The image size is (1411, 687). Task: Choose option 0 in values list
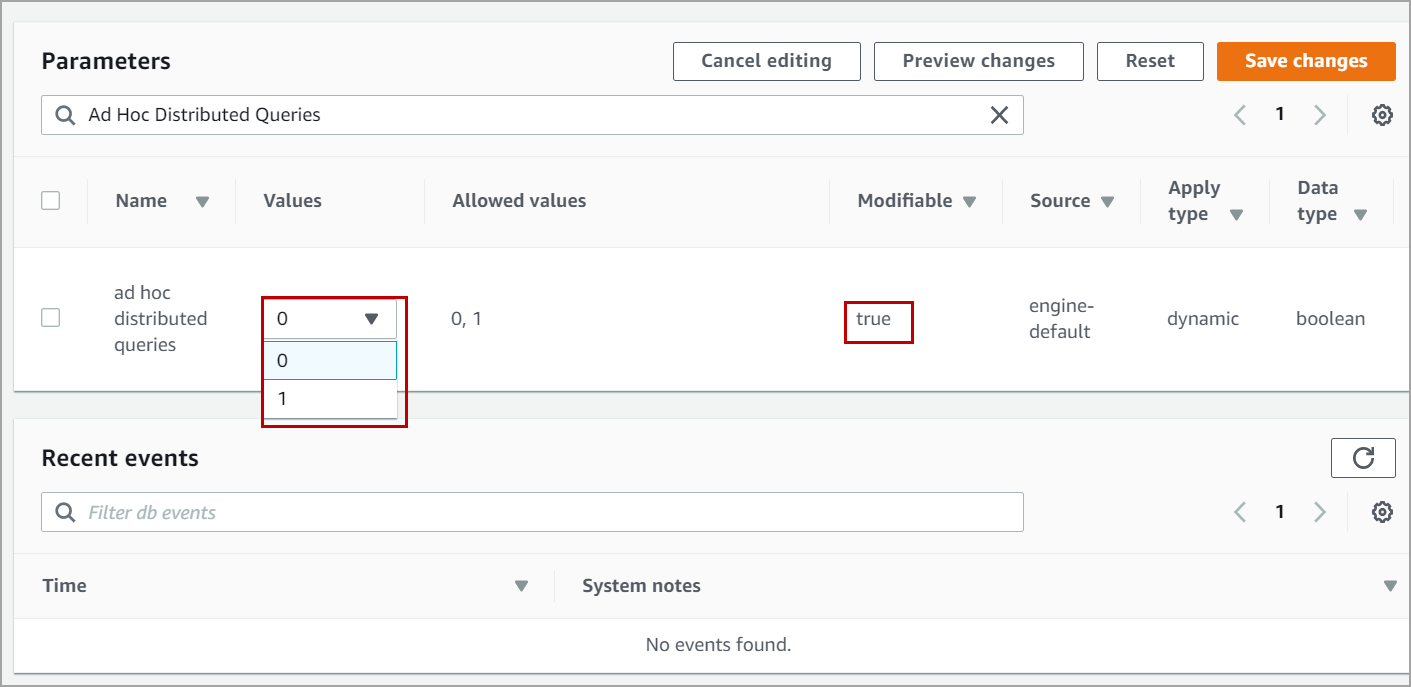[329, 361]
